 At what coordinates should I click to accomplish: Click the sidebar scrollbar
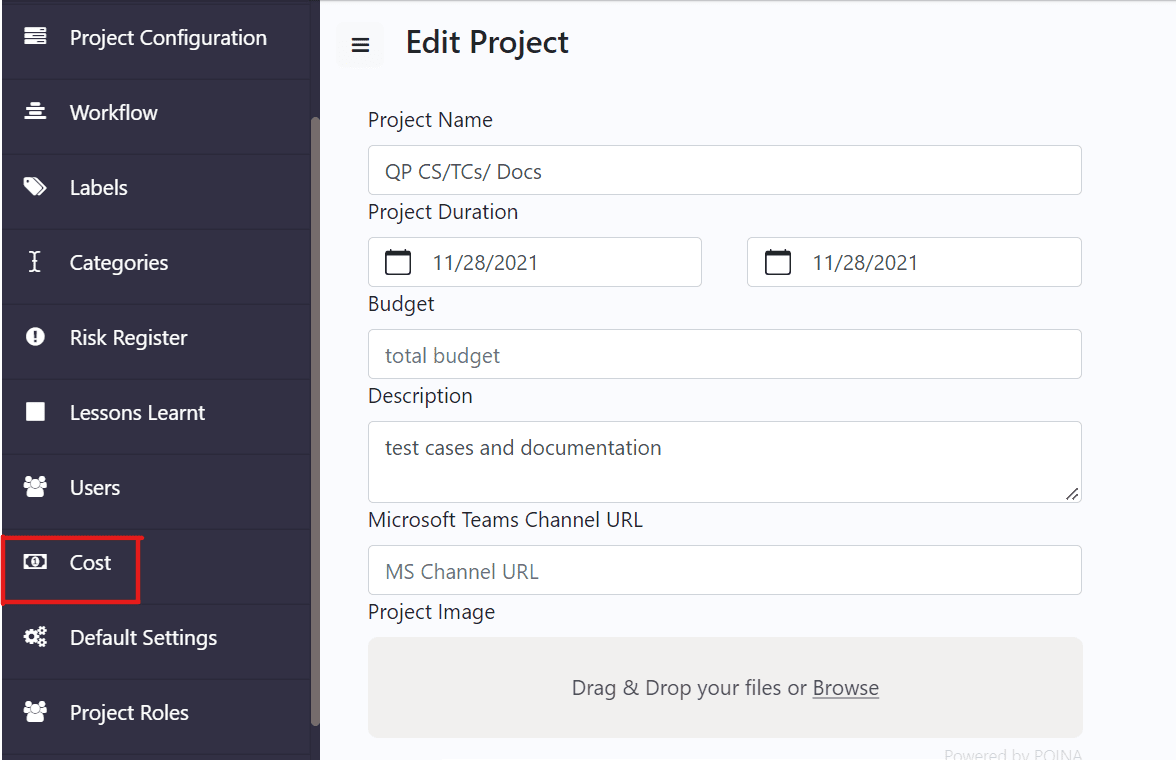click(x=314, y=420)
